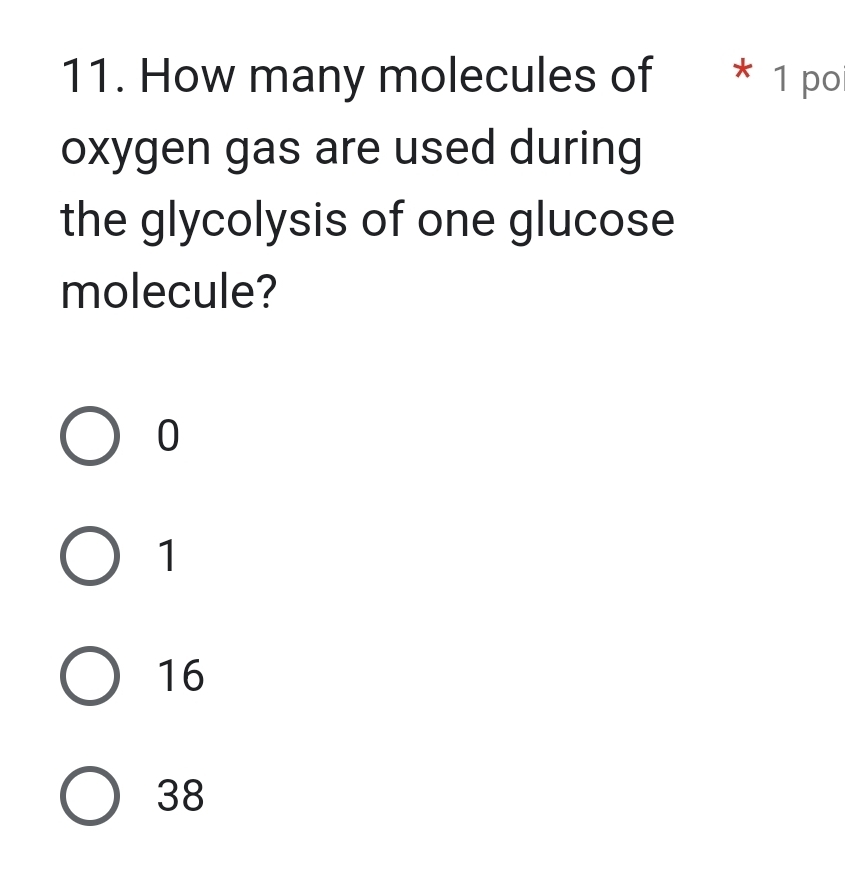Select the radio button for answer 16
The height and width of the screenshot is (876, 845).
pyautogui.click(x=90, y=677)
